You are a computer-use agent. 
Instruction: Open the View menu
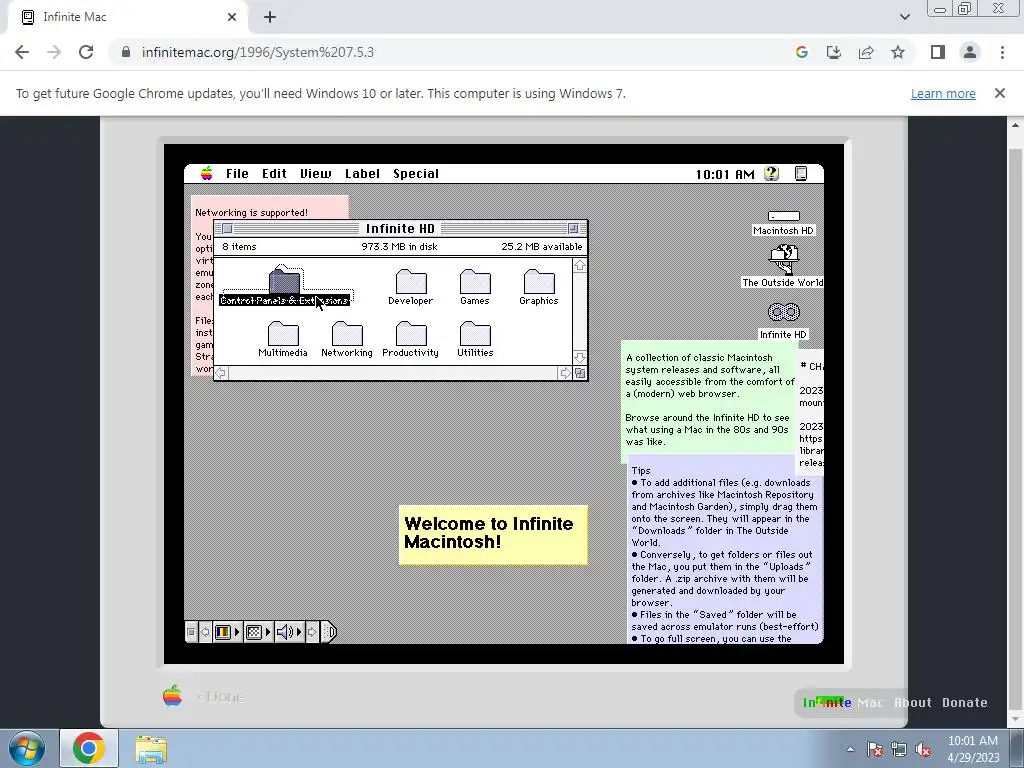click(315, 174)
